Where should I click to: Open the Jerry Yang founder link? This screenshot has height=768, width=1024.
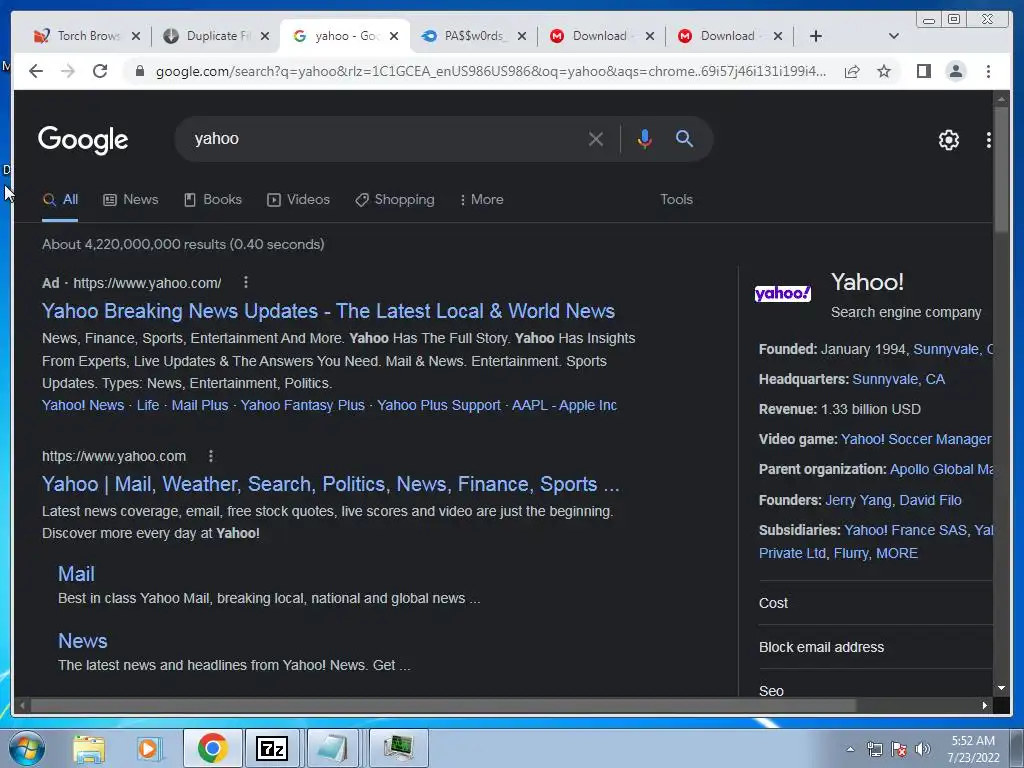(858, 500)
